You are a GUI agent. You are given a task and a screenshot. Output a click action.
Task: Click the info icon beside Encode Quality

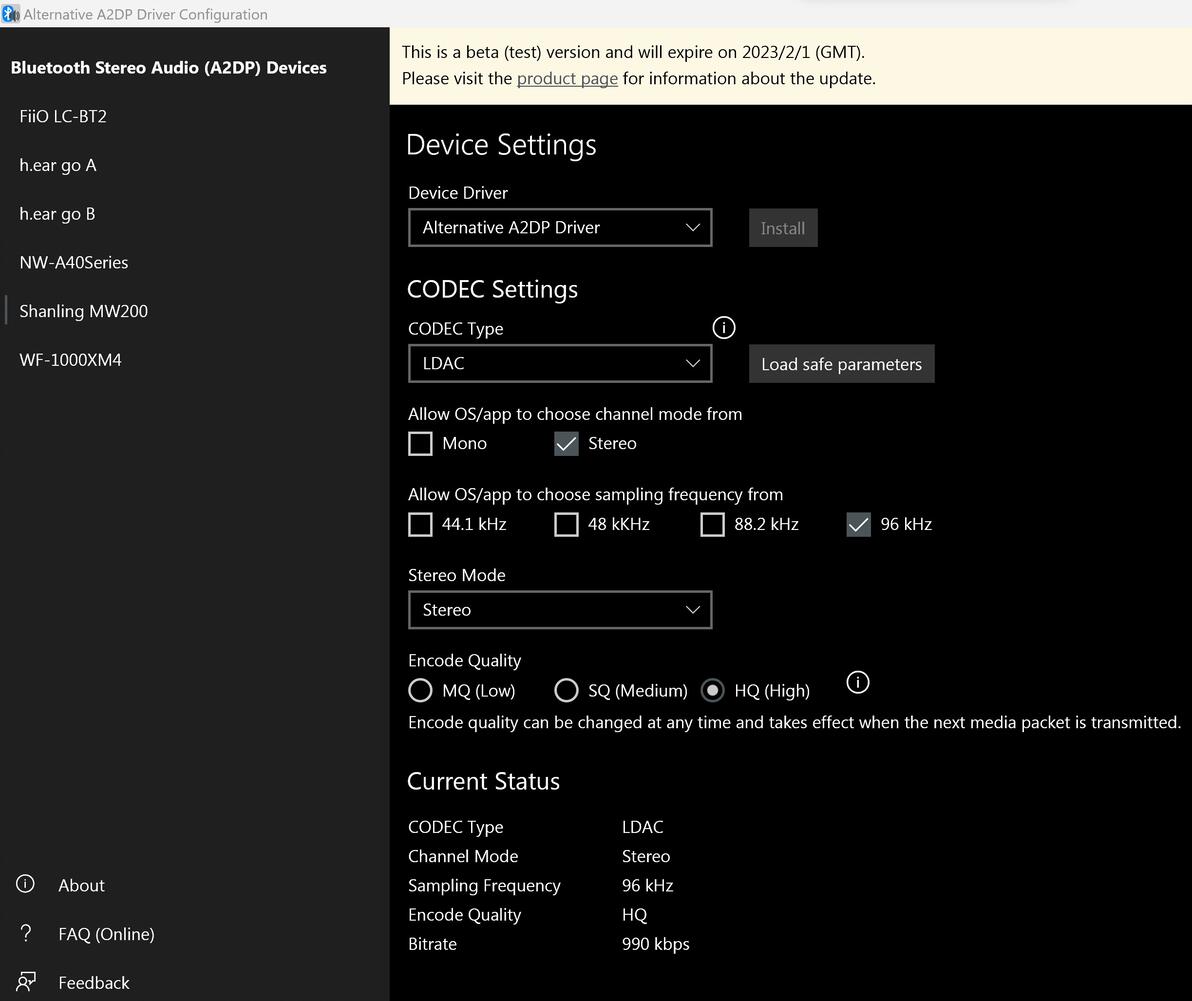pos(858,682)
